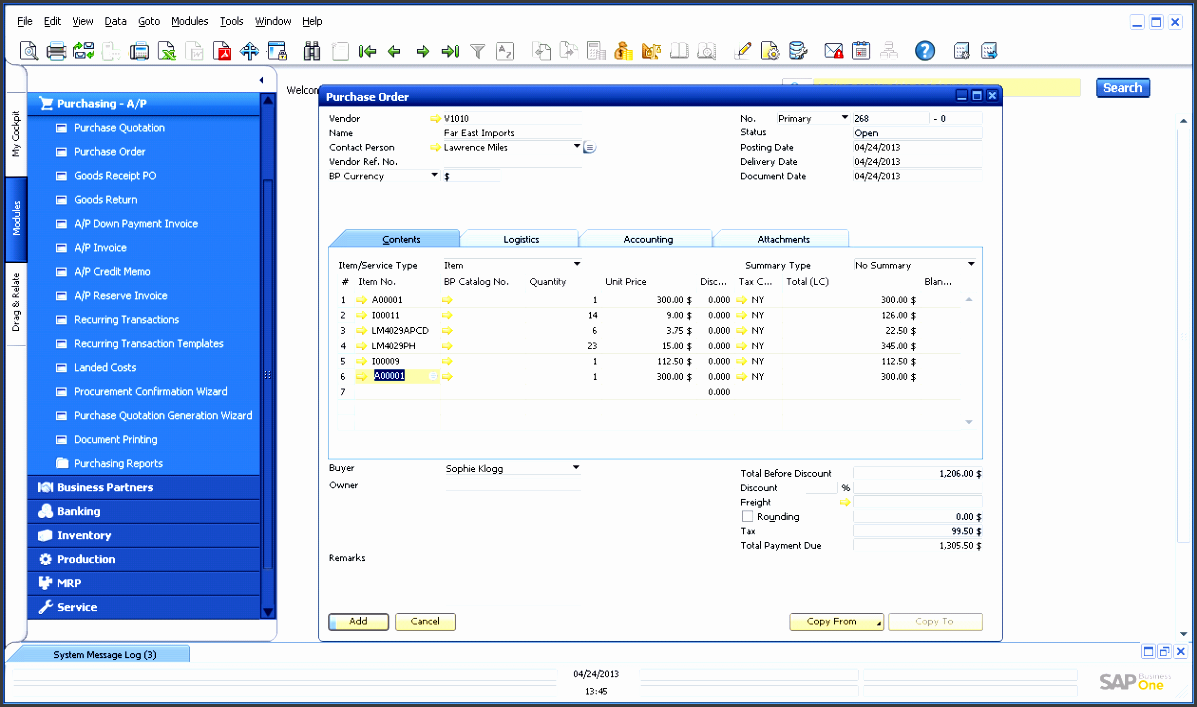Viewport: 1197px width, 707px height.
Task: Click the Gross Profit toolbar icon
Action: coord(651,51)
